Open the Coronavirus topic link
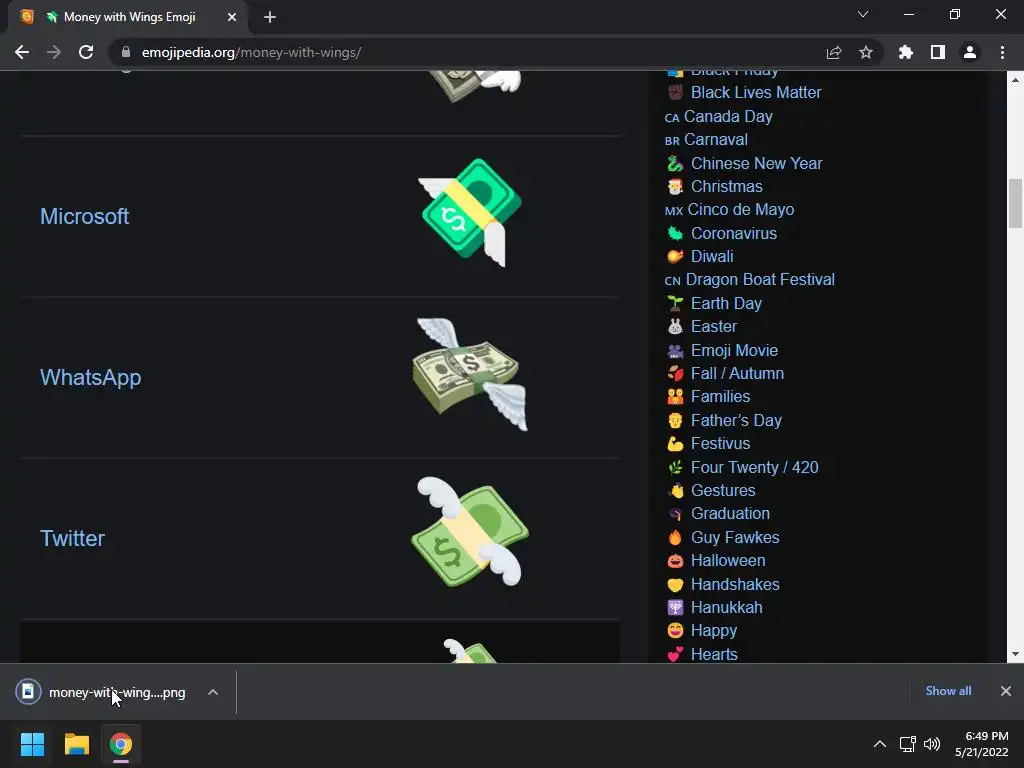 click(733, 233)
